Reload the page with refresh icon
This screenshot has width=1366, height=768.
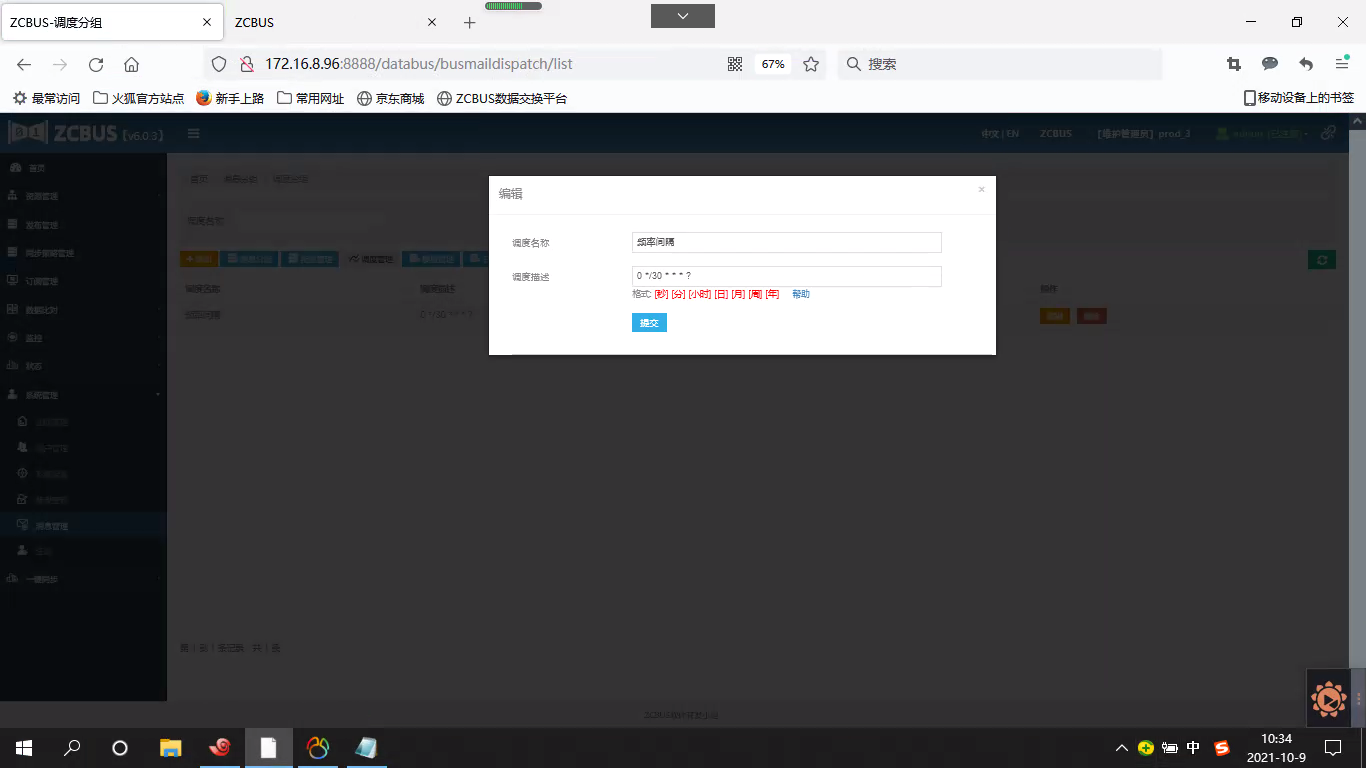(96, 64)
